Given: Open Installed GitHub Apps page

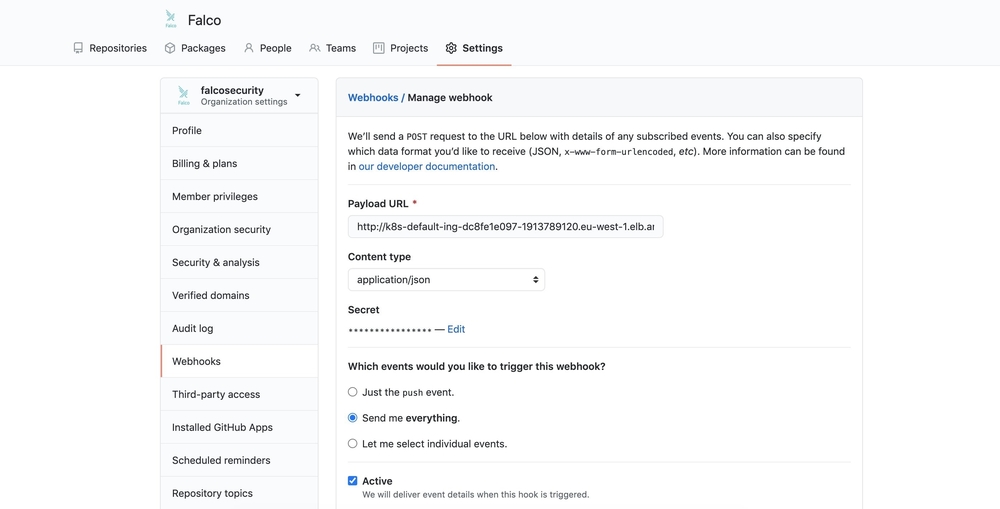Looking at the screenshot, I should tap(239, 427).
